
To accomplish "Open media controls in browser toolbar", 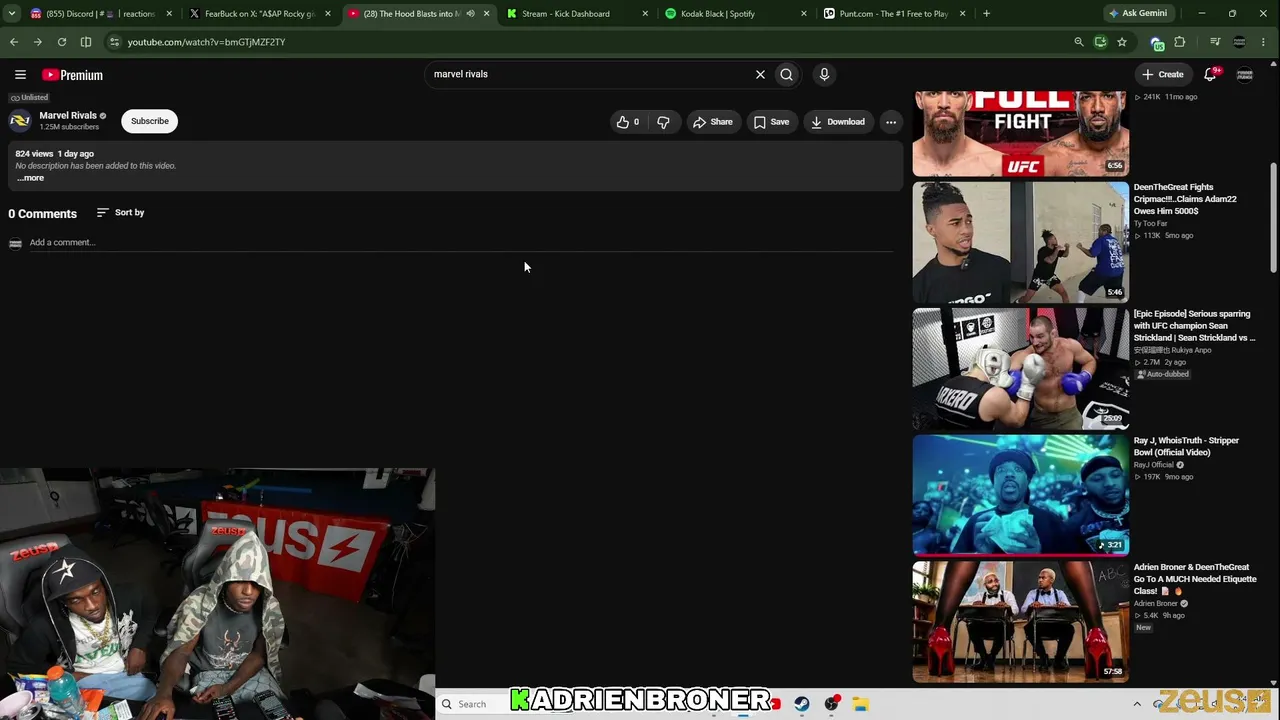I will coord(1215,42).
